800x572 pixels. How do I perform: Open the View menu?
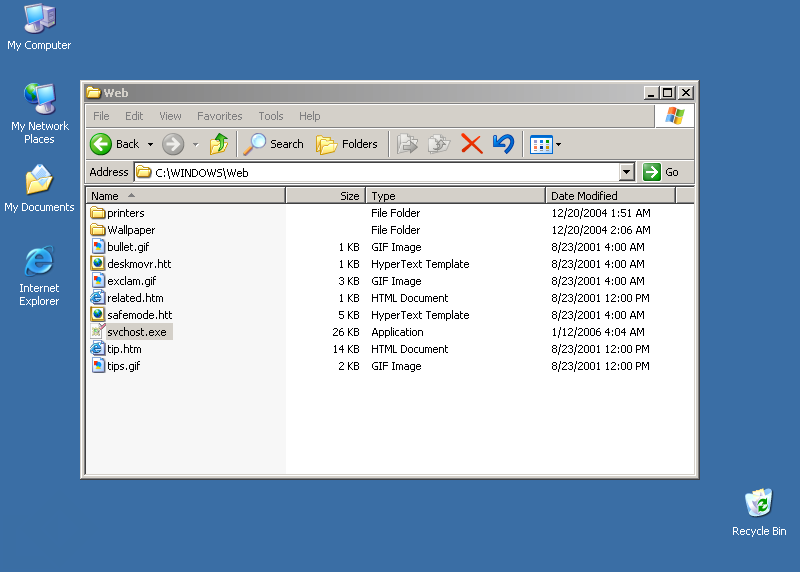[x=170, y=116]
